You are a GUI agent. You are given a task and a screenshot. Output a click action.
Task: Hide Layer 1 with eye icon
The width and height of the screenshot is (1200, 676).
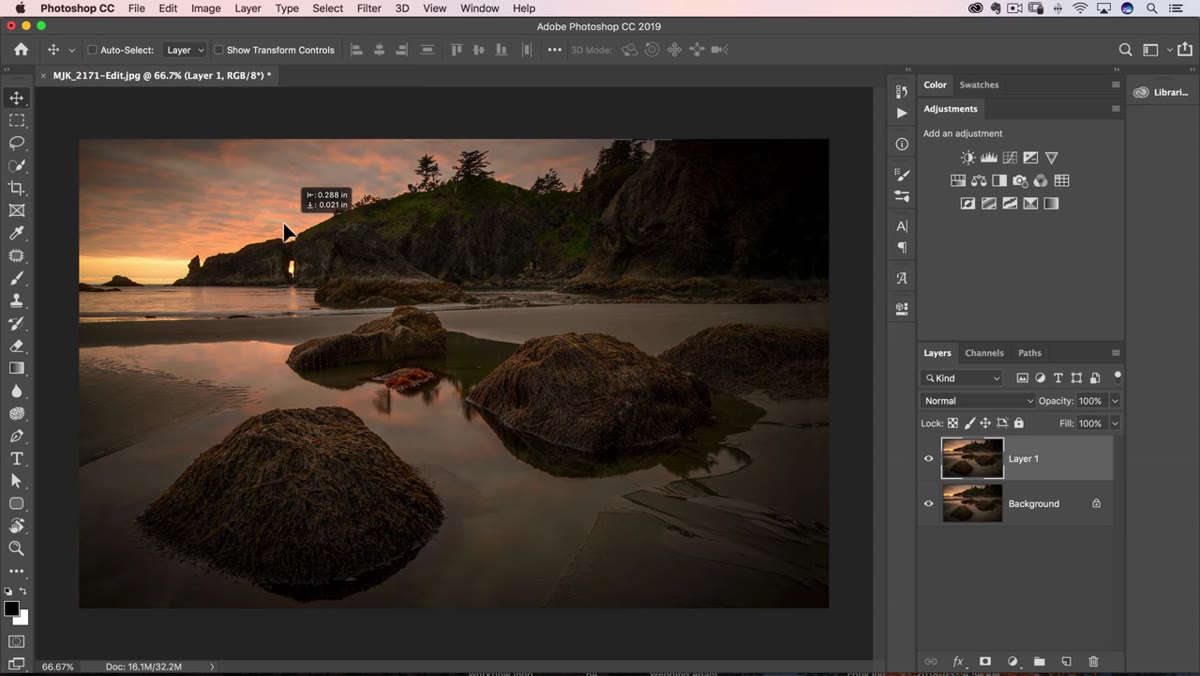(x=929, y=459)
